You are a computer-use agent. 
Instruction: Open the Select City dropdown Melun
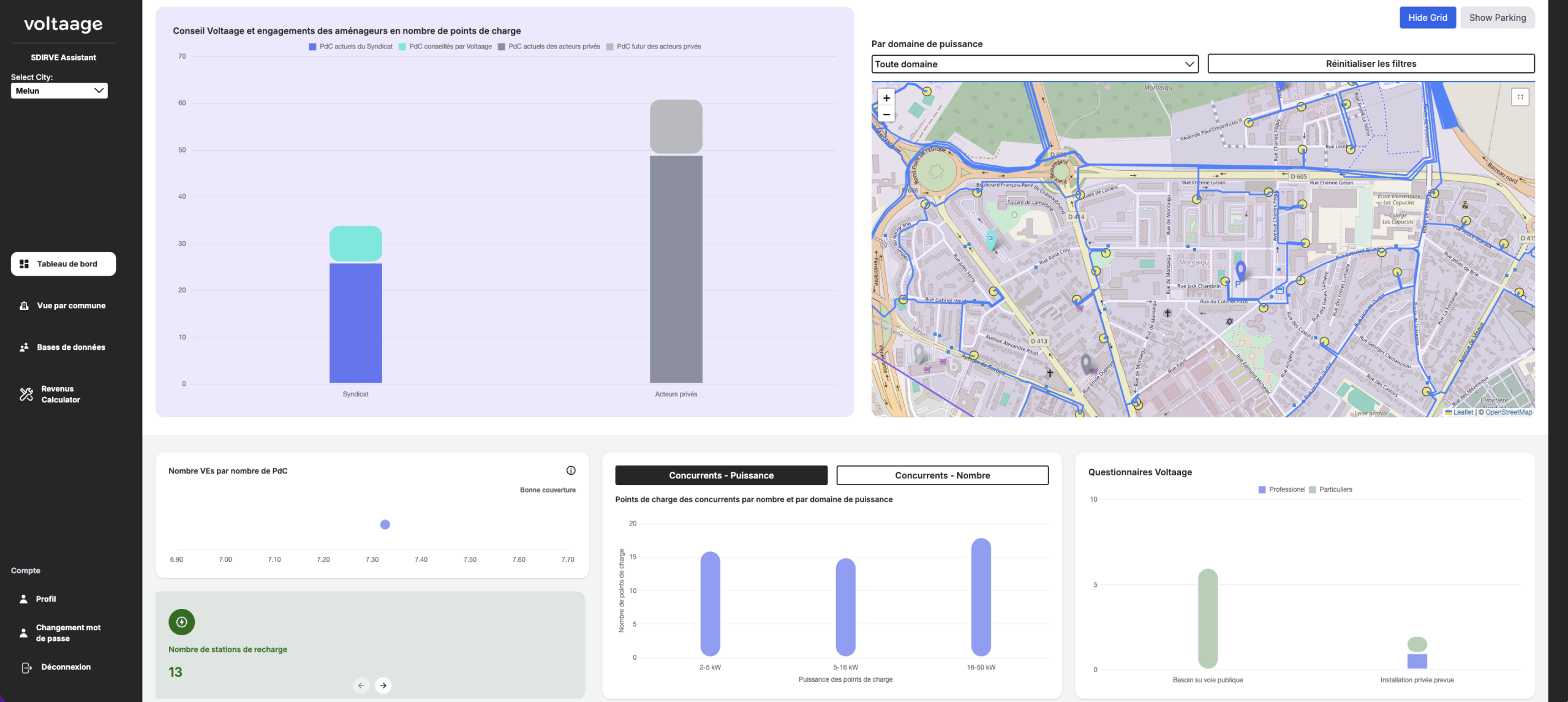pyautogui.click(x=59, y=91)
